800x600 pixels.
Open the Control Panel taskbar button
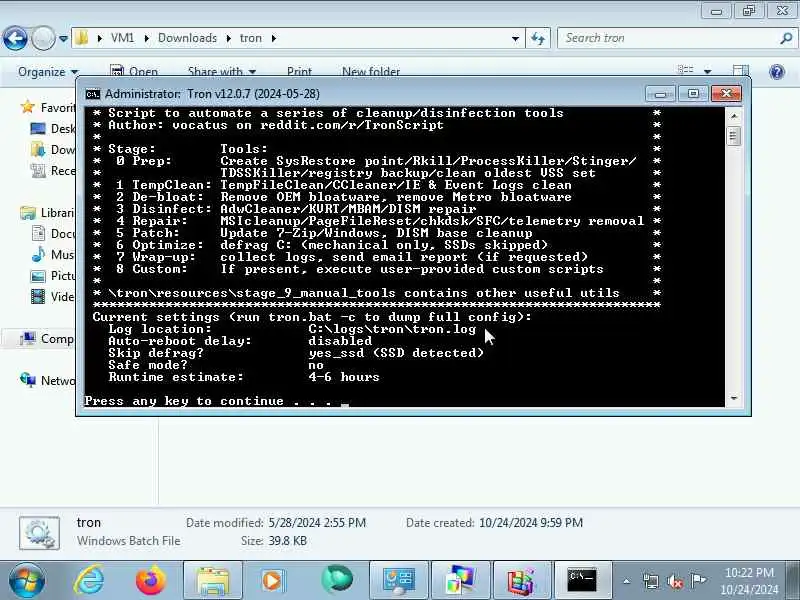pyautogui.click(x=398, y=581)
